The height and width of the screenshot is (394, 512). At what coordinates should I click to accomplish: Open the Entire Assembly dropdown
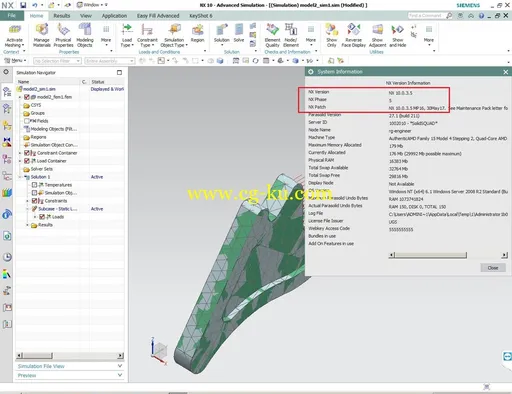click(110, 61)
